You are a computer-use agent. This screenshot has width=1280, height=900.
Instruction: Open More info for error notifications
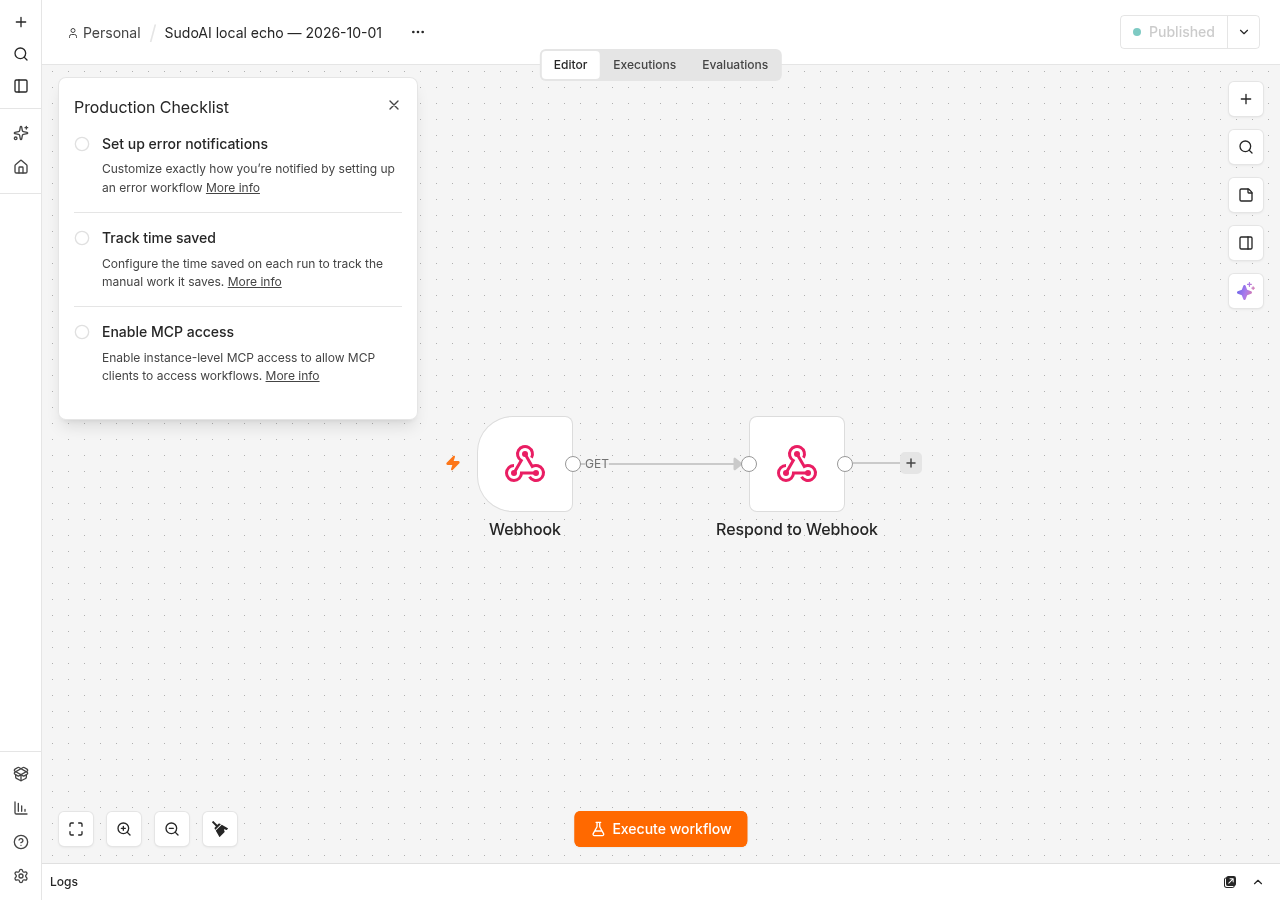tap(233, 188)
